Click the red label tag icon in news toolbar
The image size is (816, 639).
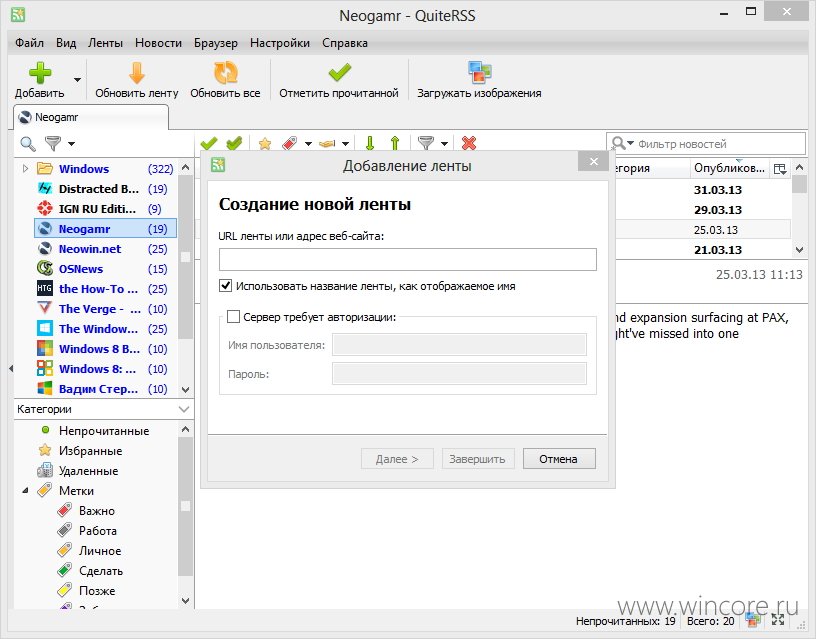pos(289,143)
